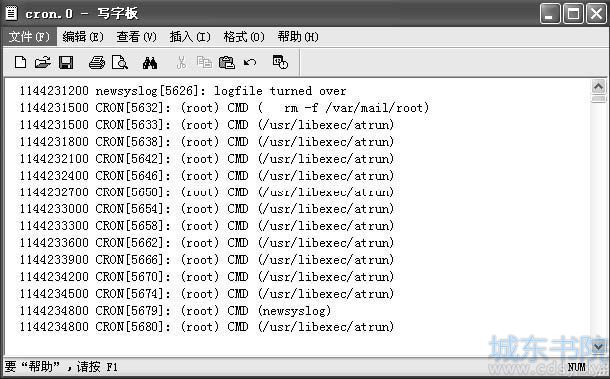Click the scrollbar up arrow

(598, 86)
